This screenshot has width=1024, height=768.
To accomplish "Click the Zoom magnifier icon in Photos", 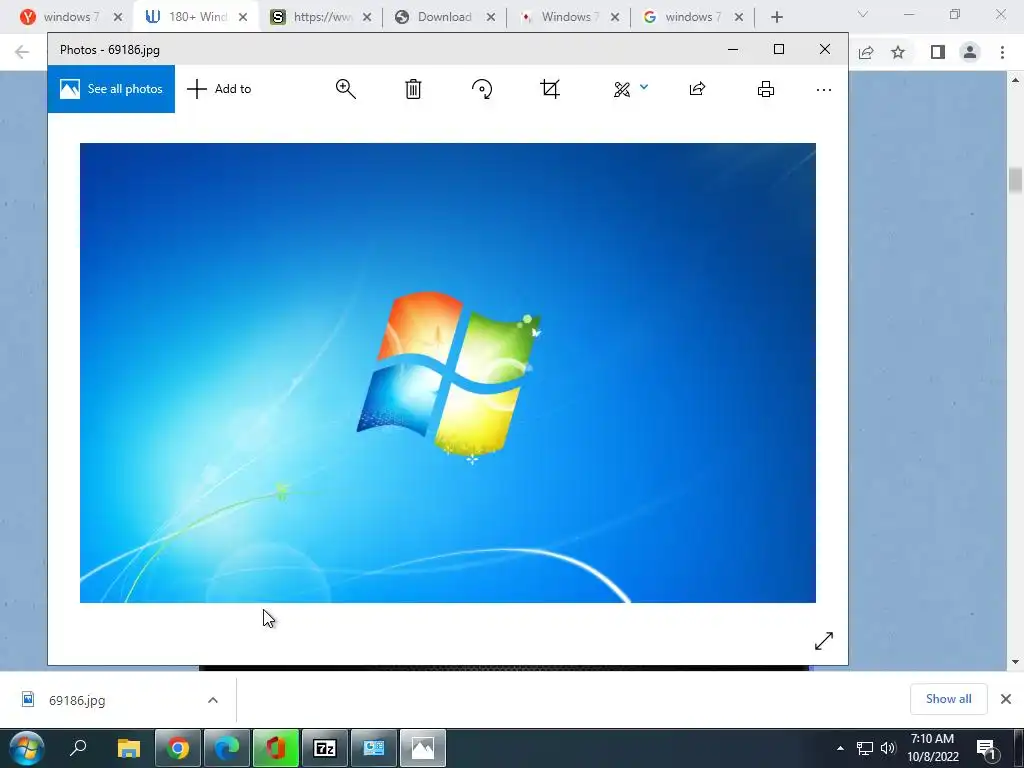I will 345,89.
